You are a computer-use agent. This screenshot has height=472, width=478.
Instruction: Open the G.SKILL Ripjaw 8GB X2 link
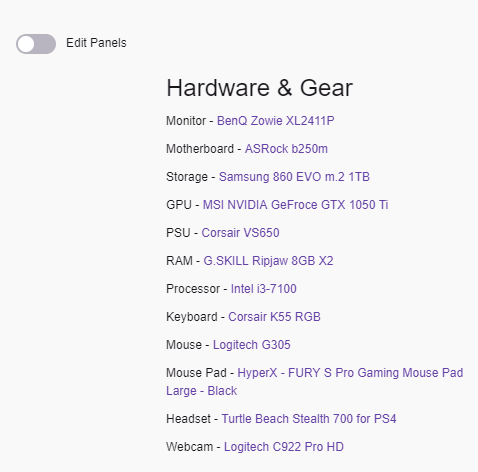point(268,261)
